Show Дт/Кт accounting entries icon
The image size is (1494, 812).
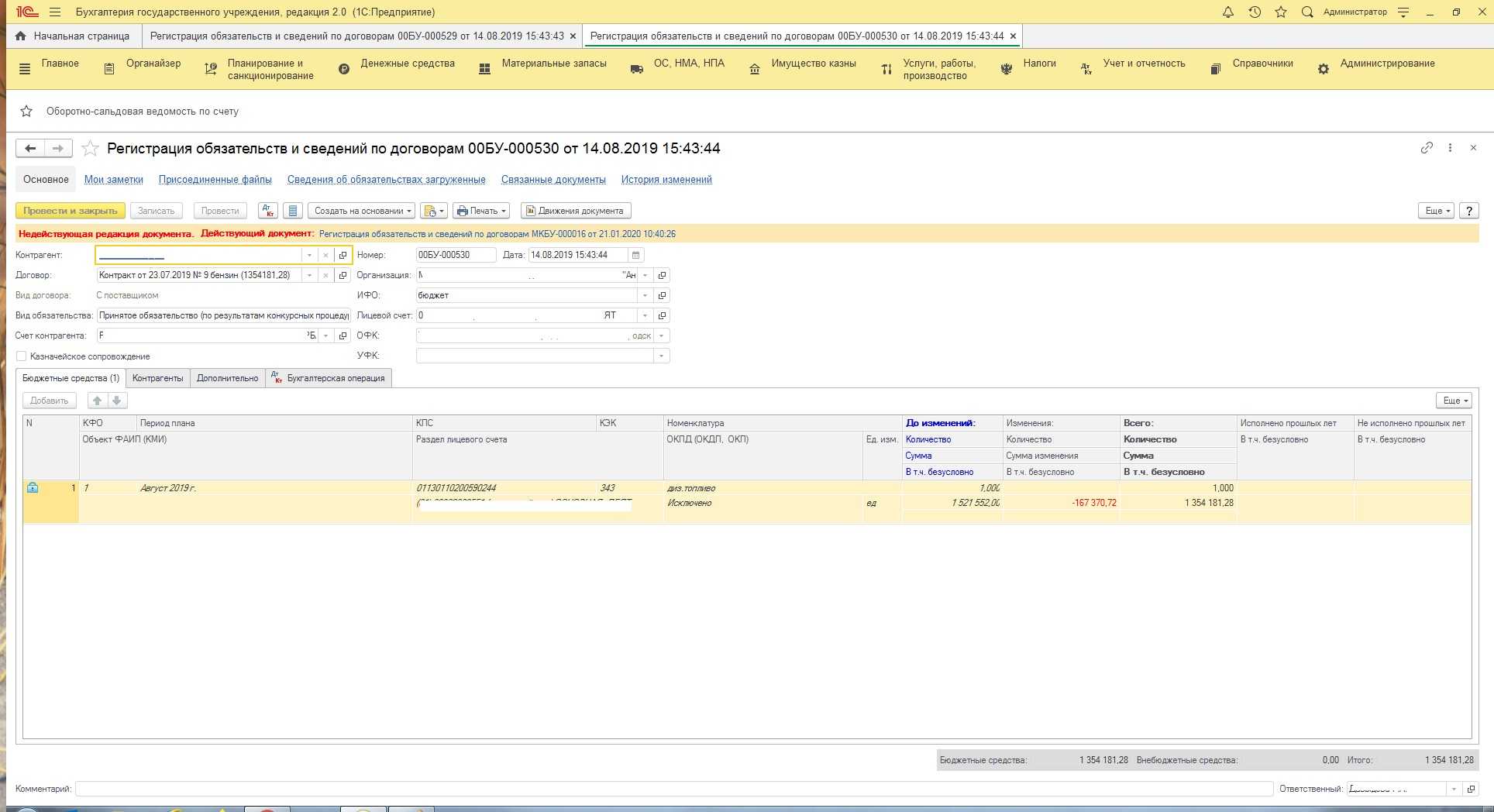pos(268,211)
